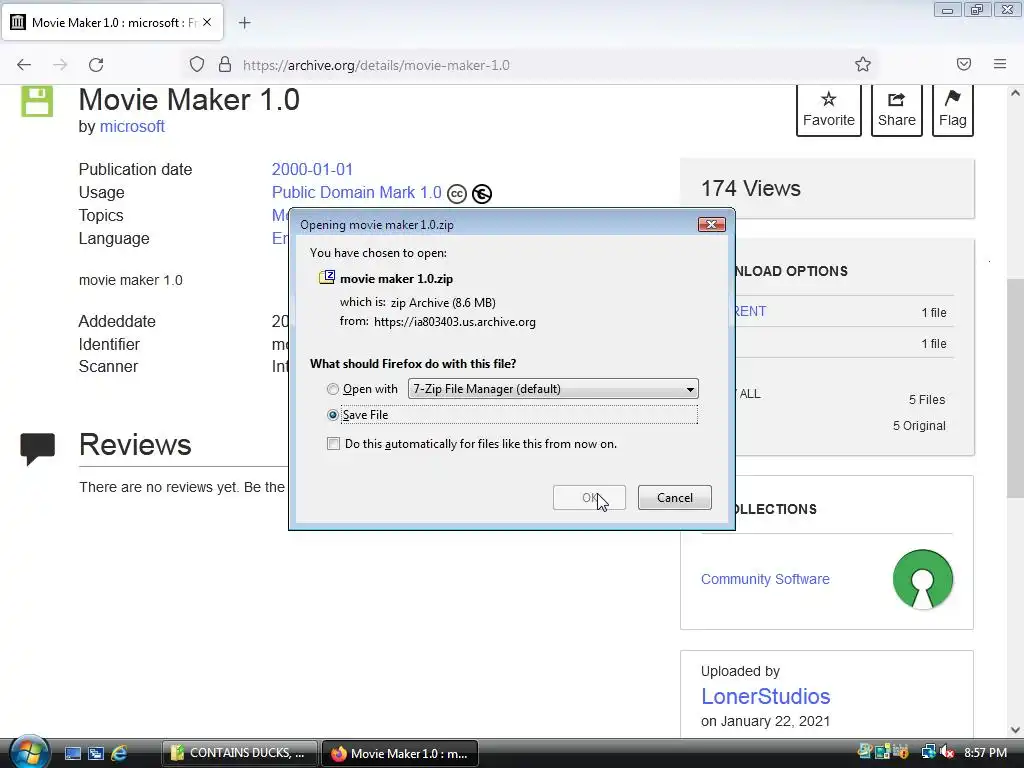Click the scrollbar down arrow

pos(1015,730)
